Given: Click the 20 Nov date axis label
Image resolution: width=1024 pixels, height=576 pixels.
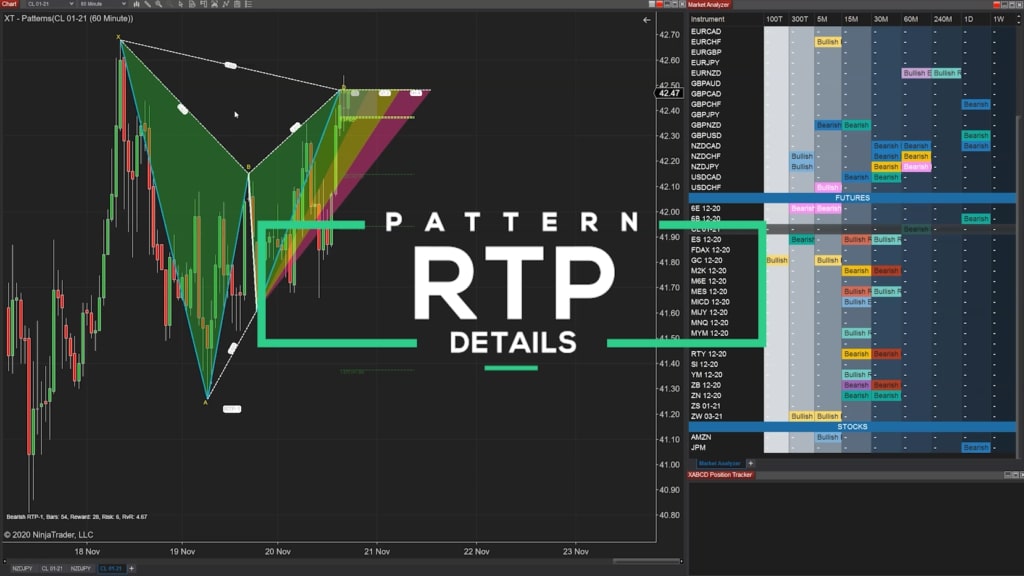Looking at the screenshot, I should click(278, 552).
